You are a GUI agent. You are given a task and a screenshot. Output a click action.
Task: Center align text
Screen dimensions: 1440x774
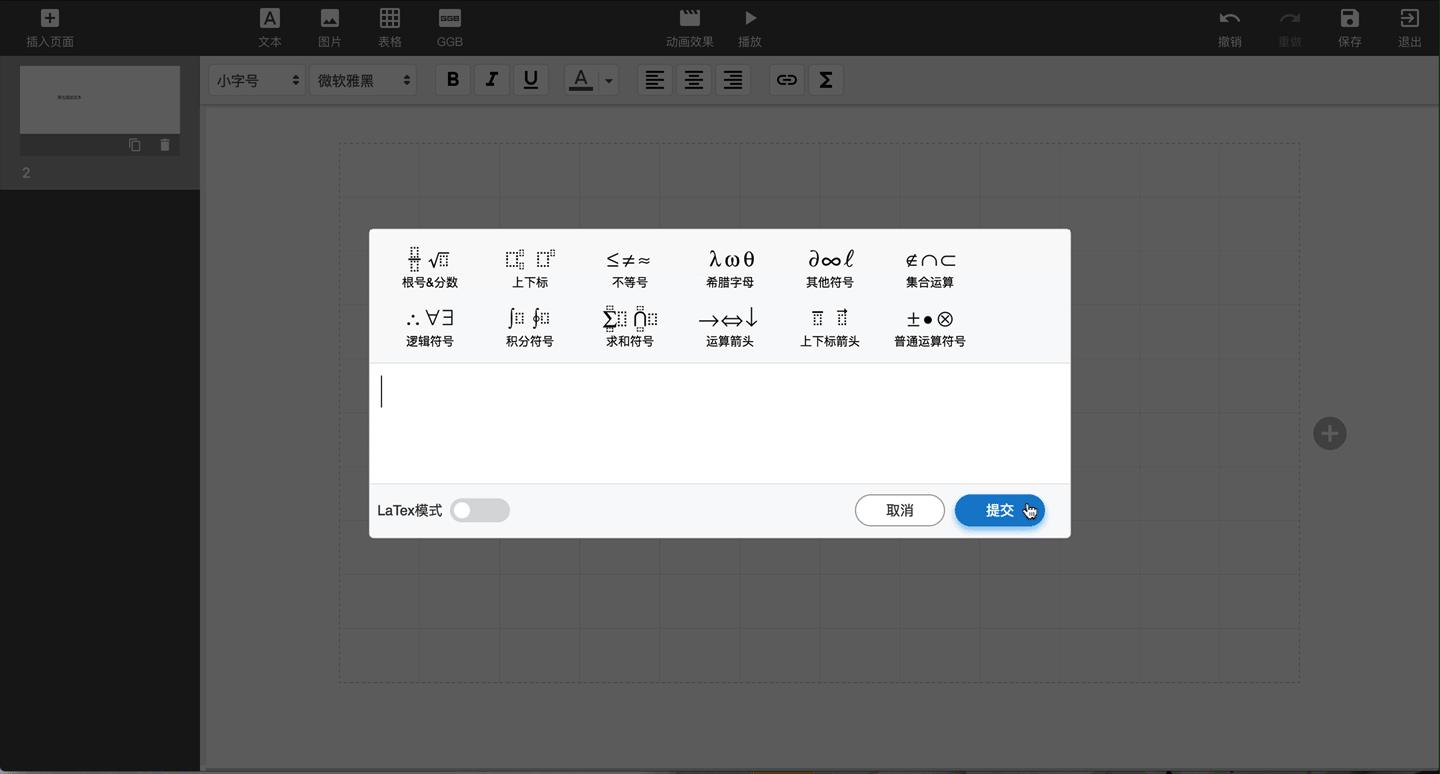(693, 80)
